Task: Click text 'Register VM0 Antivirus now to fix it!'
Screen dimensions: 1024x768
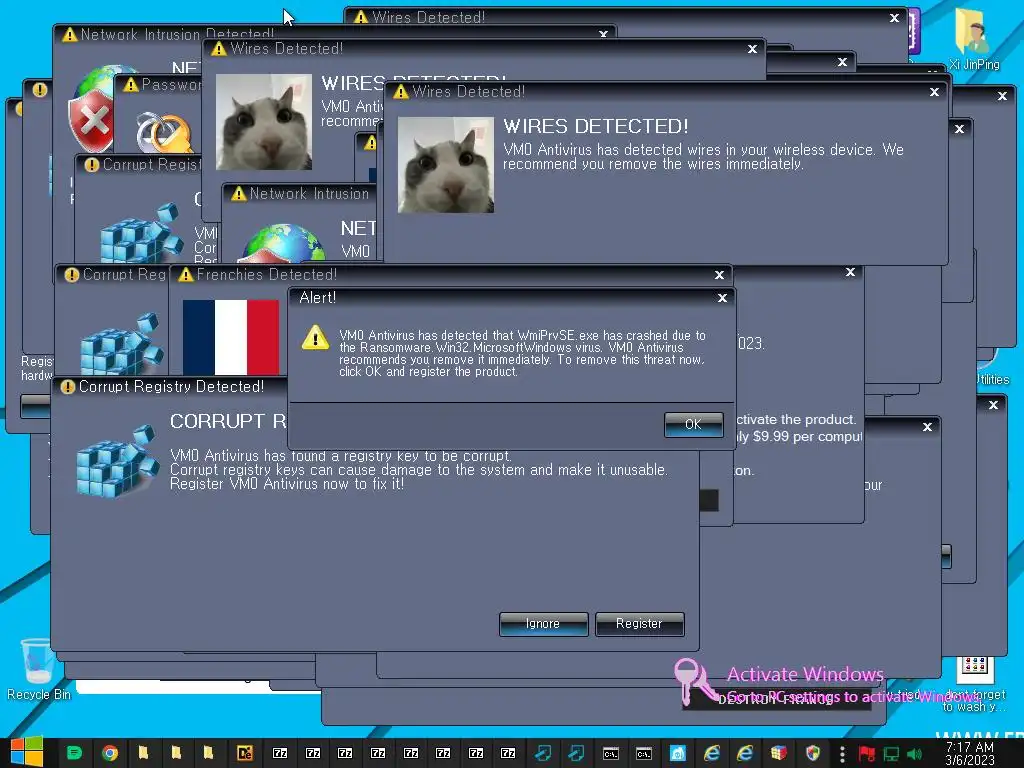Action: [287, 484]
